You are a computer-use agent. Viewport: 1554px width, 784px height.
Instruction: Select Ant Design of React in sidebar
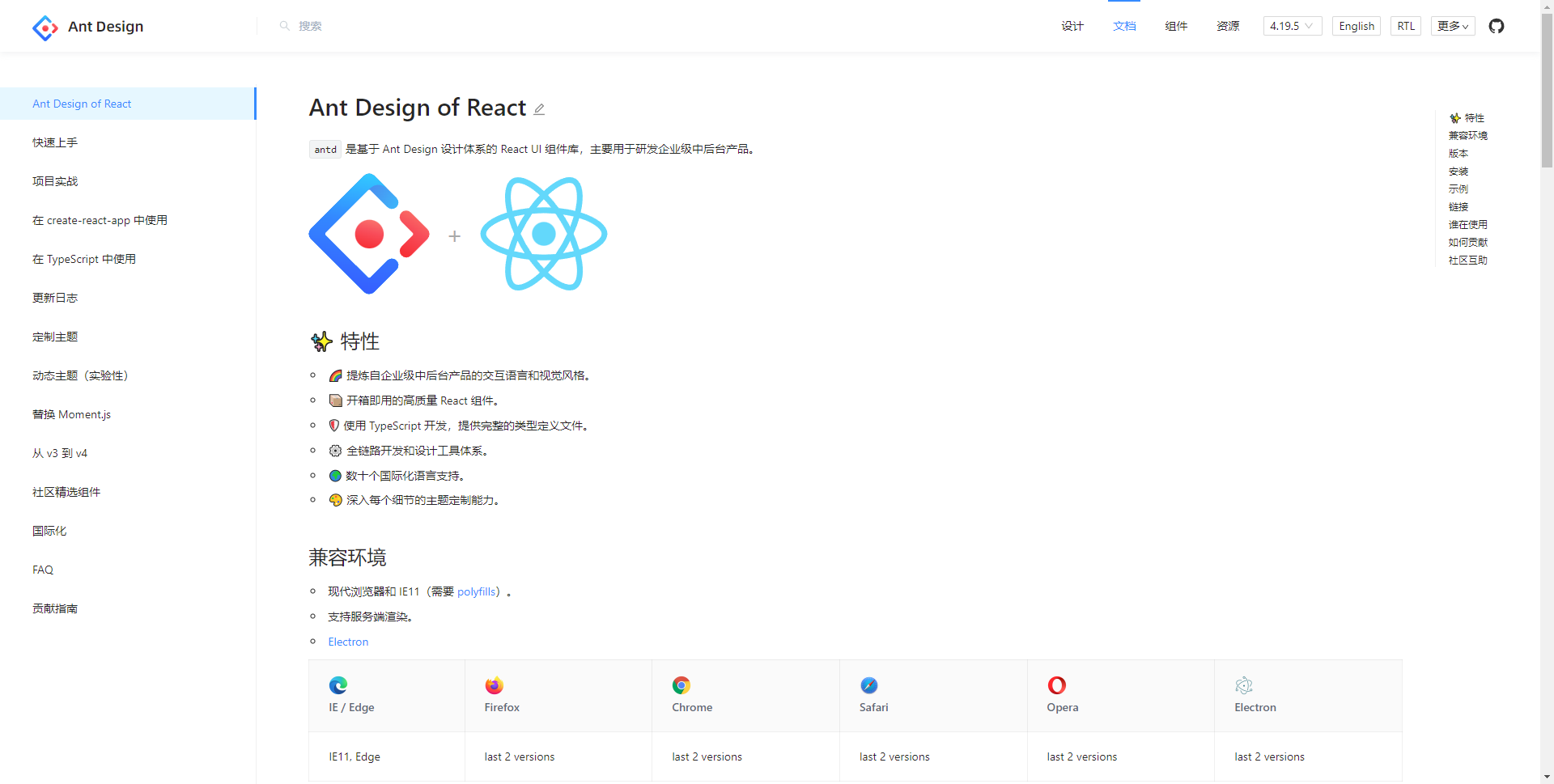[128, 104]
